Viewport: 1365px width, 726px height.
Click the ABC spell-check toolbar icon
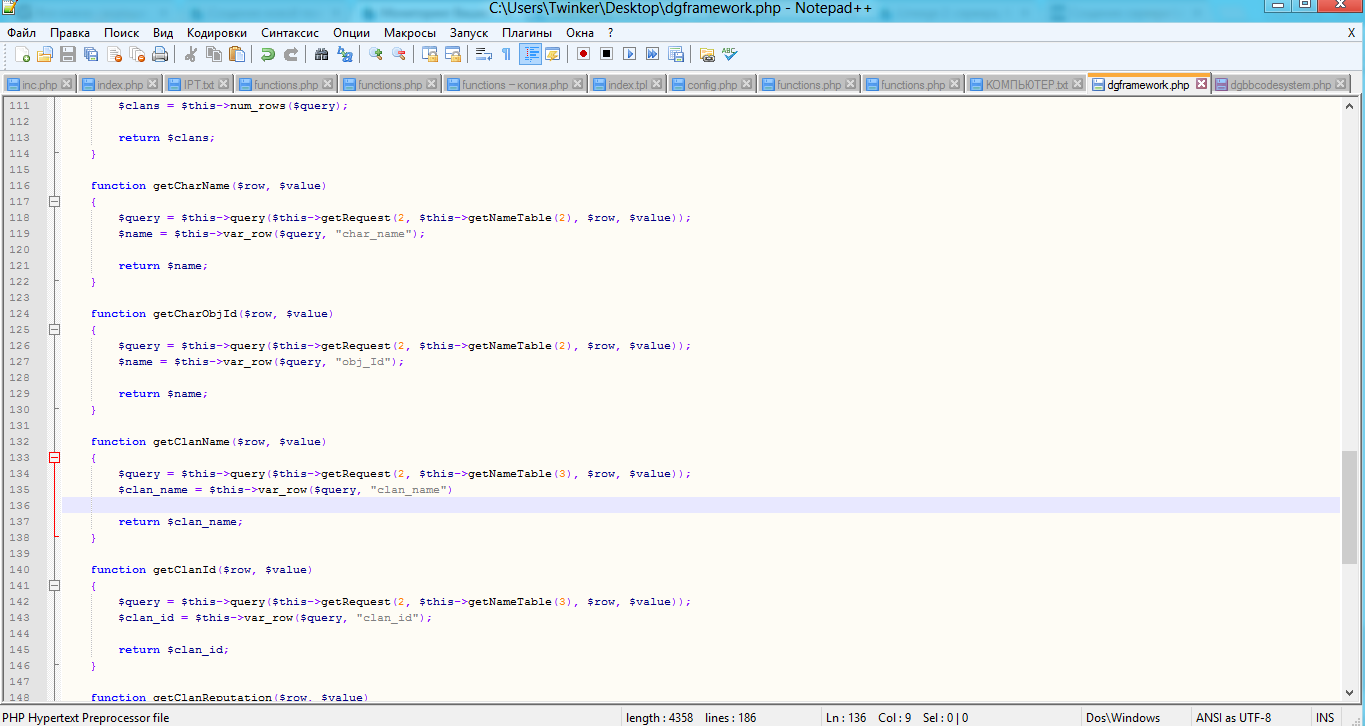click(x=730, y=54)
